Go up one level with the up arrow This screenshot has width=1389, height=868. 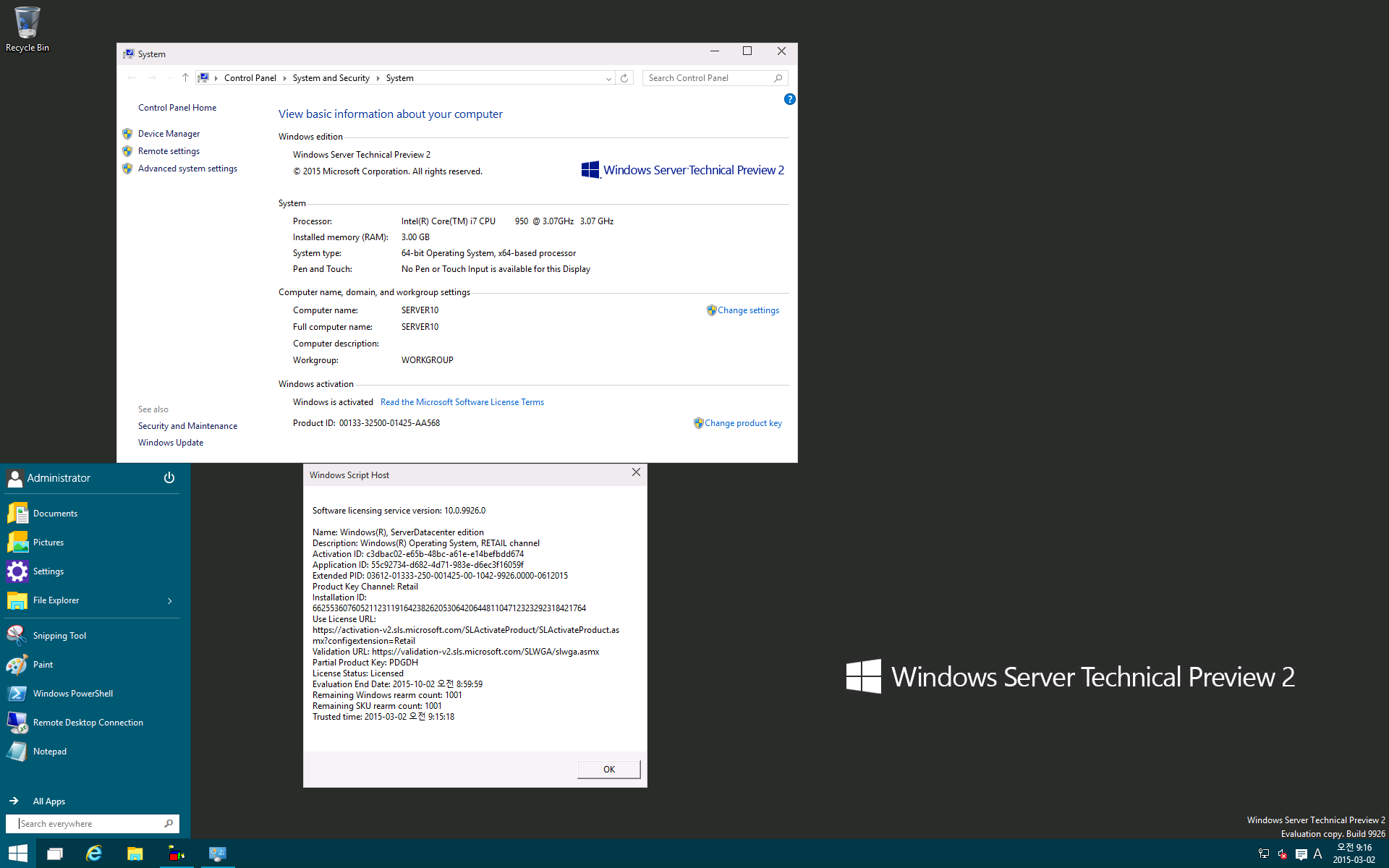(x=185, y=77)
